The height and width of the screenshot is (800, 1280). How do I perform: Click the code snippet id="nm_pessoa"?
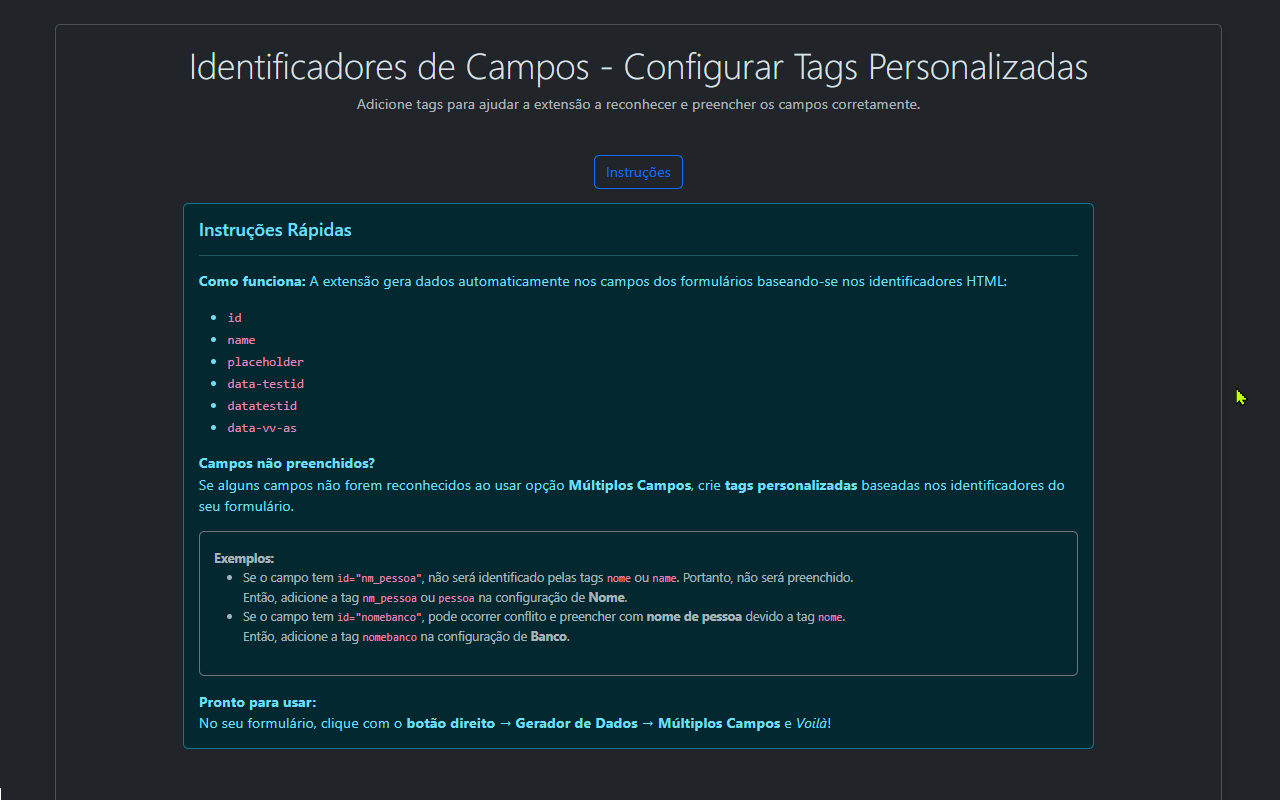380,578
